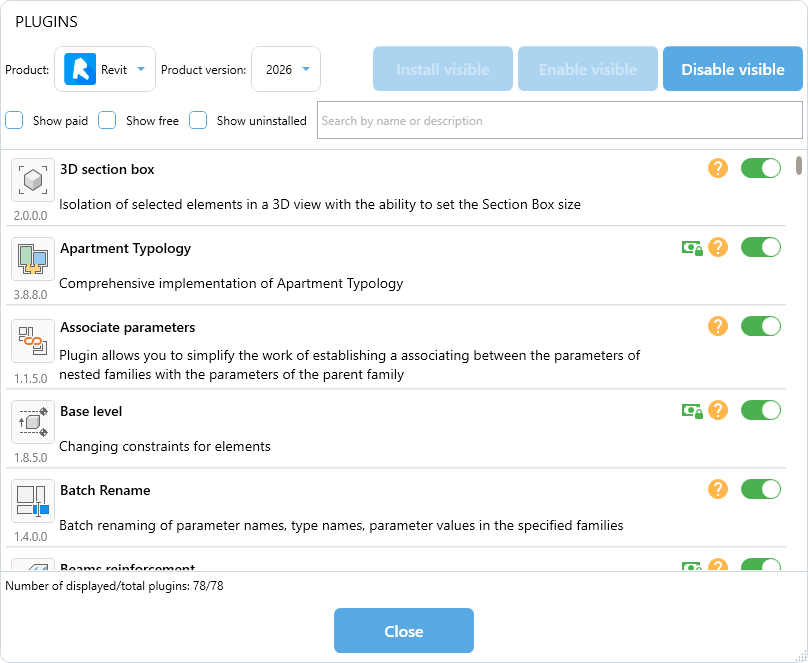Open help for Batch Rename plugin
The height and width of the screenshot is (663, 808).
click(x=717, y=489)
